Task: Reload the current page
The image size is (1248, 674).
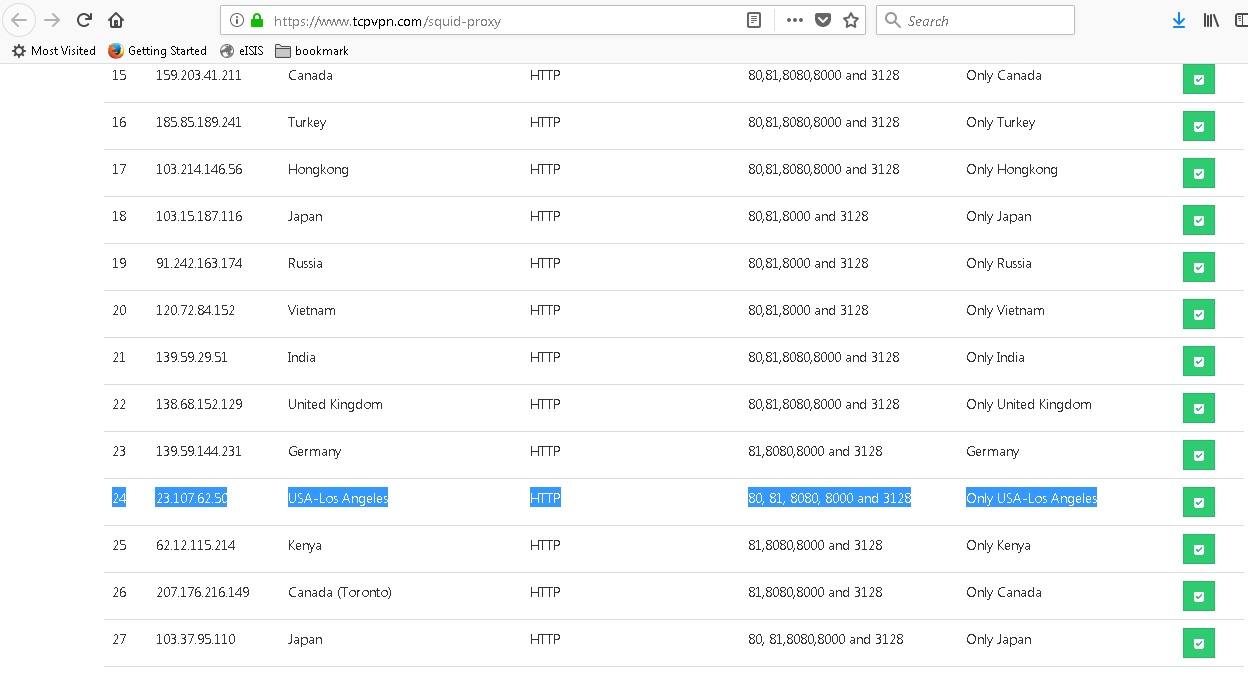Action: pyautogui.click(x=85, y=20)
